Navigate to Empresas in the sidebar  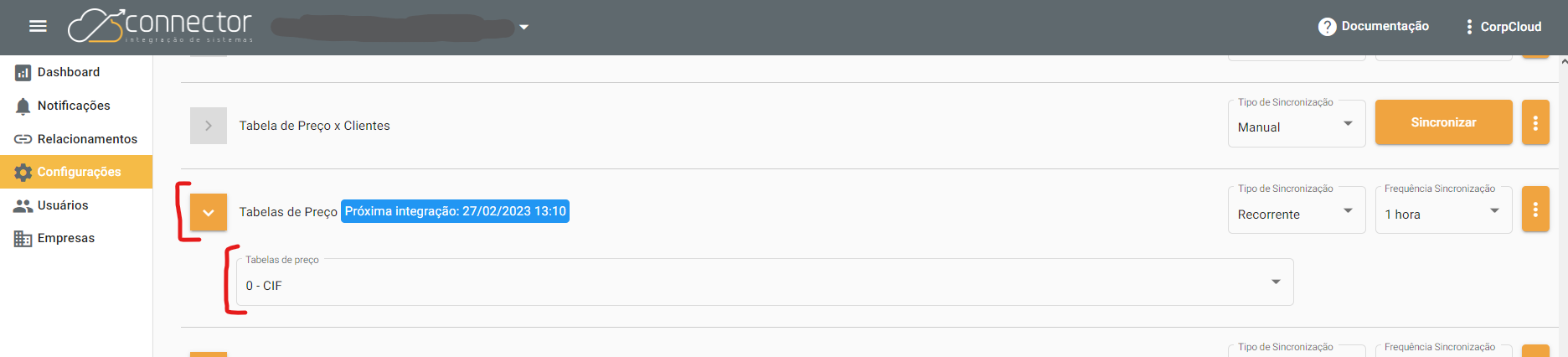[65, 238]
